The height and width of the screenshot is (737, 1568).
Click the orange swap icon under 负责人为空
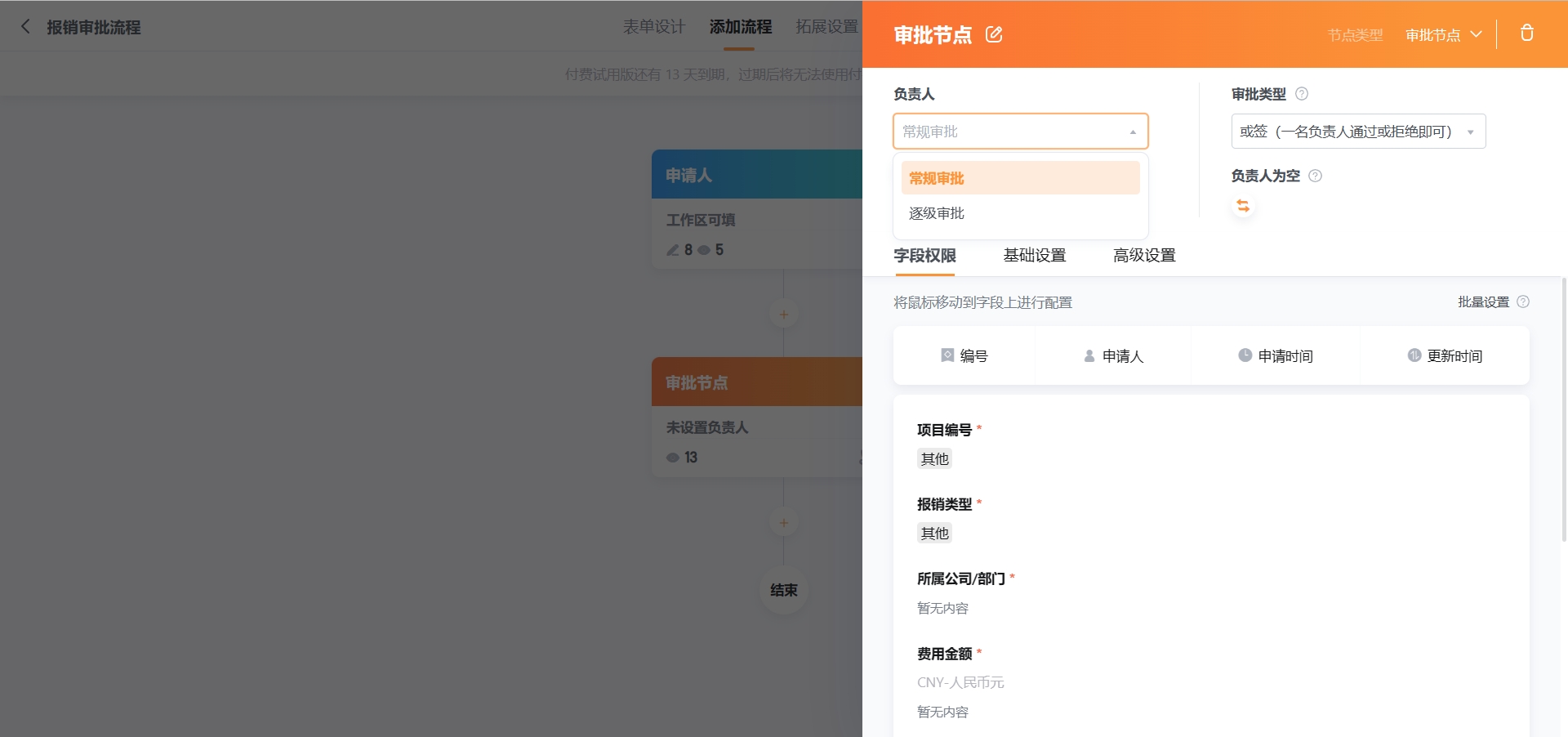click(x=1243, y=206)
